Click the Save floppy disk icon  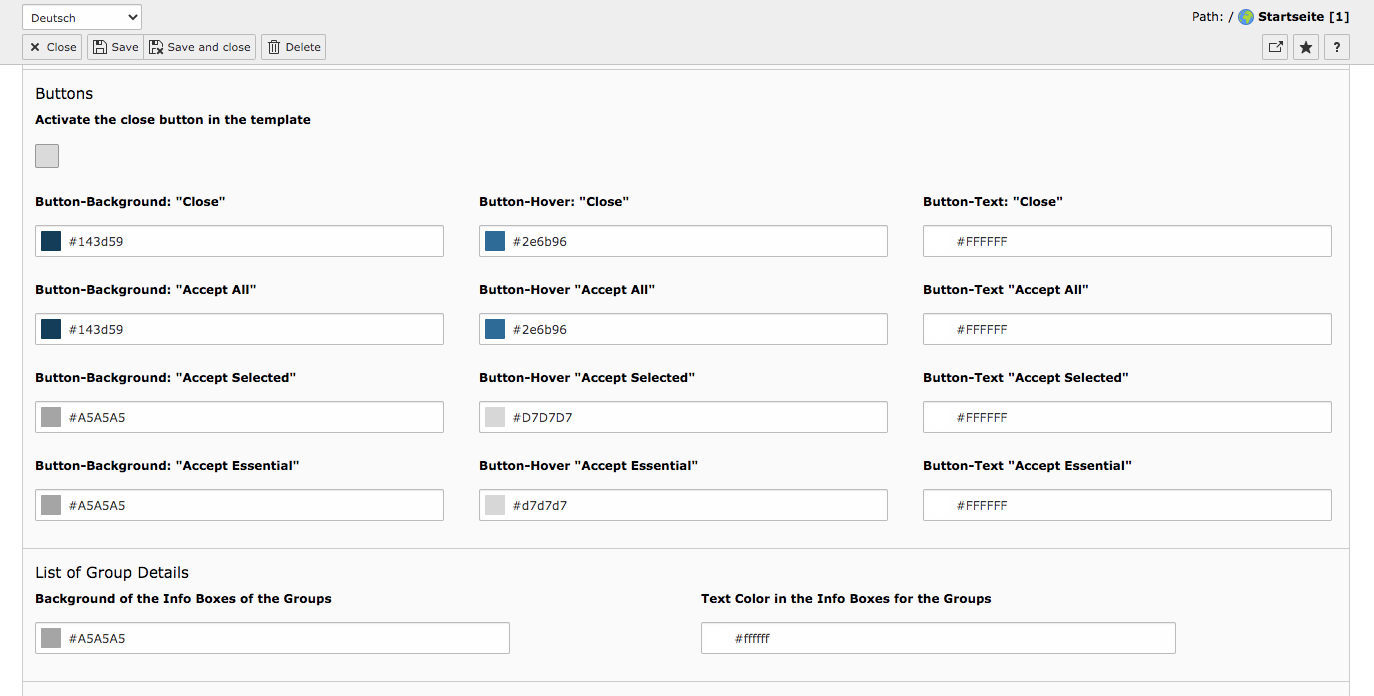point(100,47)
